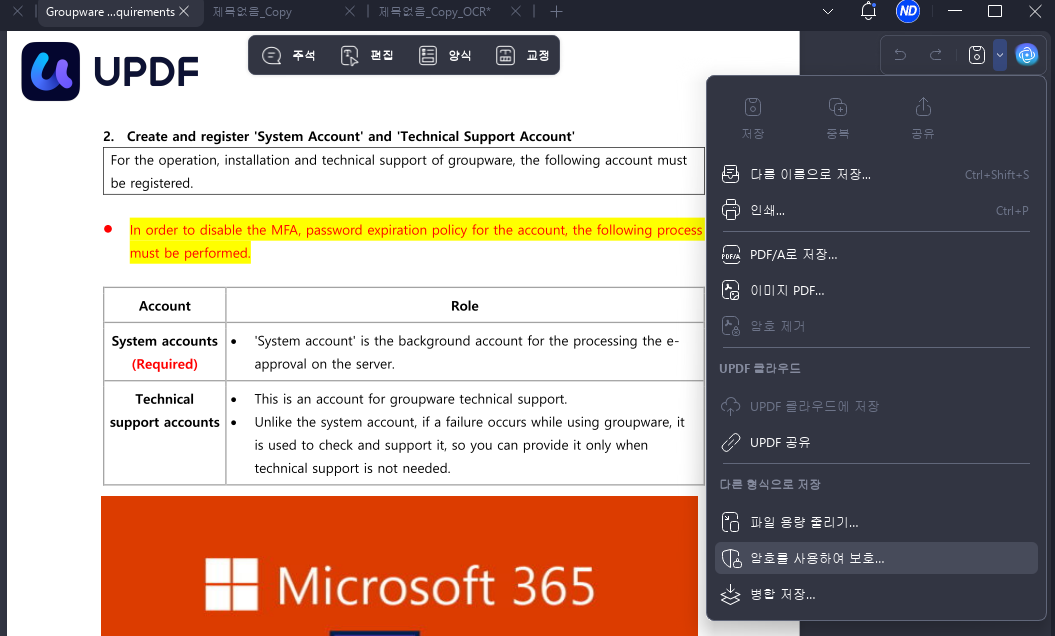Click the 암호 제거 menu entry
The width and height of the screenshot is (1055, 636).
(875, 326)
